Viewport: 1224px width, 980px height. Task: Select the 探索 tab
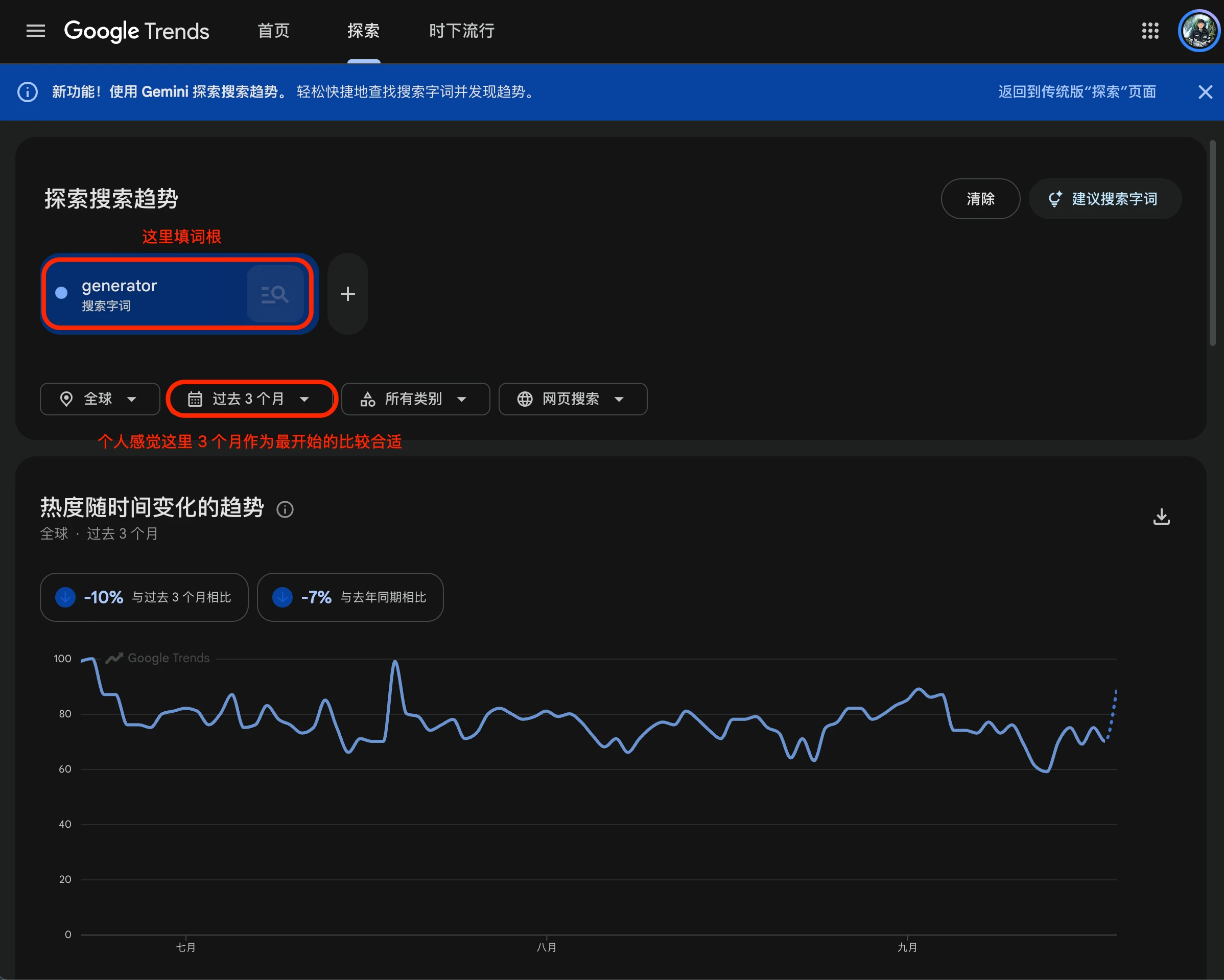(363, 31)
